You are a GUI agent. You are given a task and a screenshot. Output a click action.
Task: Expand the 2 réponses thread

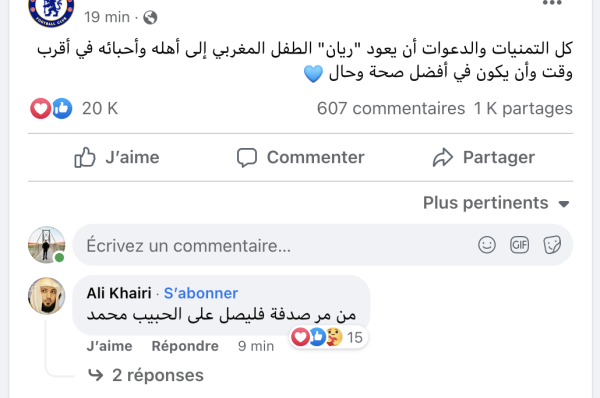[x=145, y=375]
